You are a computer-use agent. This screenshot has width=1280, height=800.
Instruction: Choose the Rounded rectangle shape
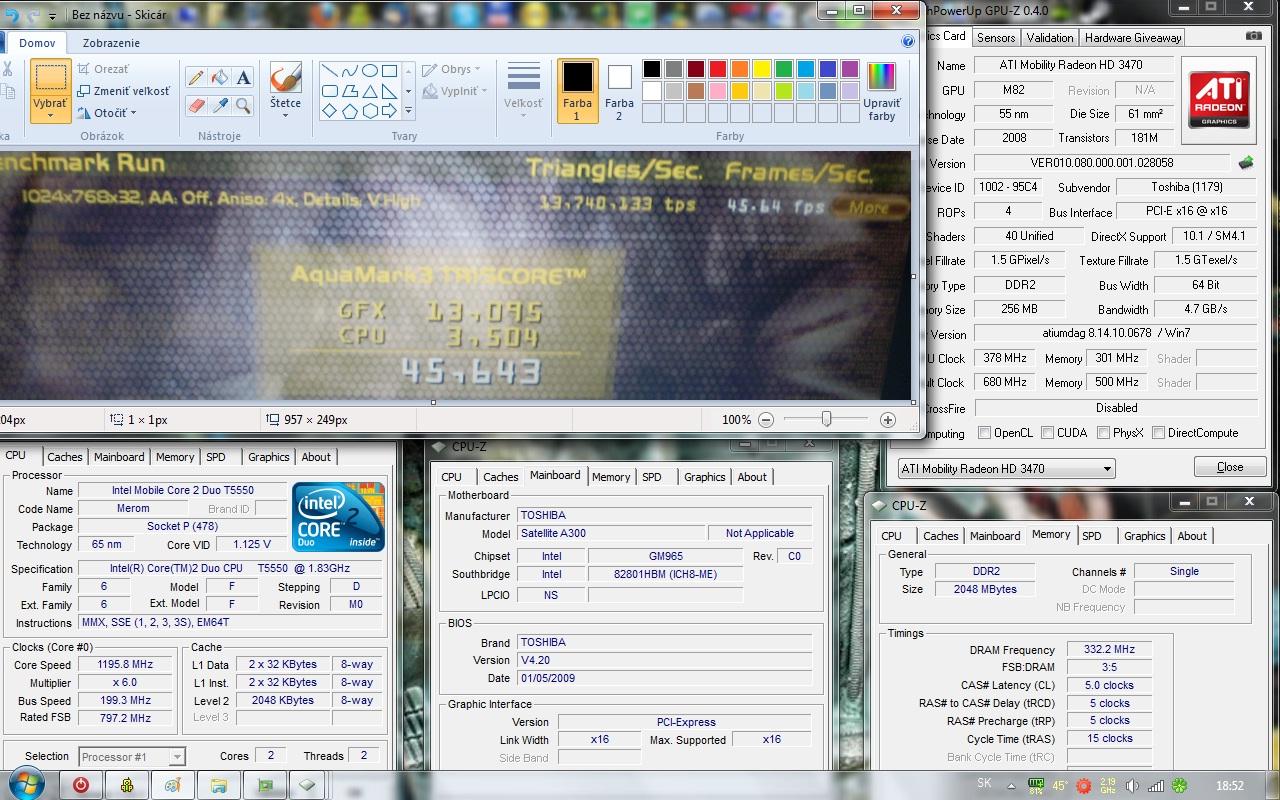click(x=329, y=91)
